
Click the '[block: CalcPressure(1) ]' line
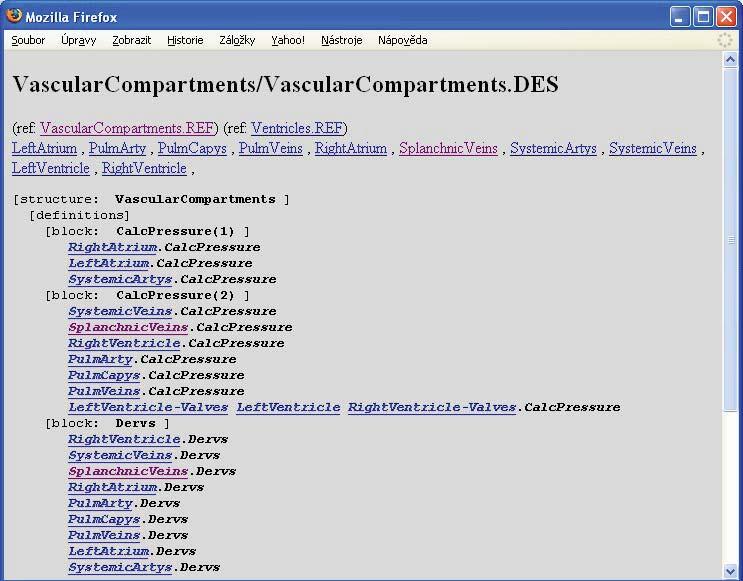click(147, 232)
